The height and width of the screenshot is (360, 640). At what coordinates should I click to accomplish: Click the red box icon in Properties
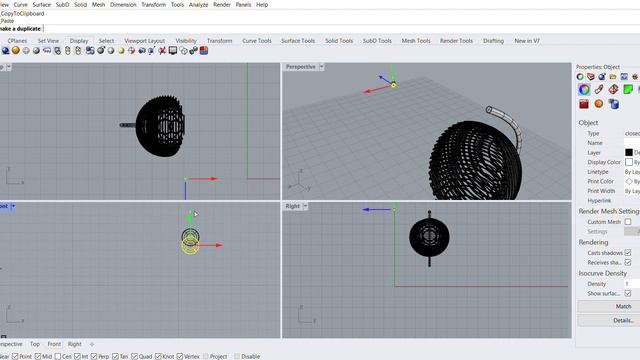(x=584, y=104)
